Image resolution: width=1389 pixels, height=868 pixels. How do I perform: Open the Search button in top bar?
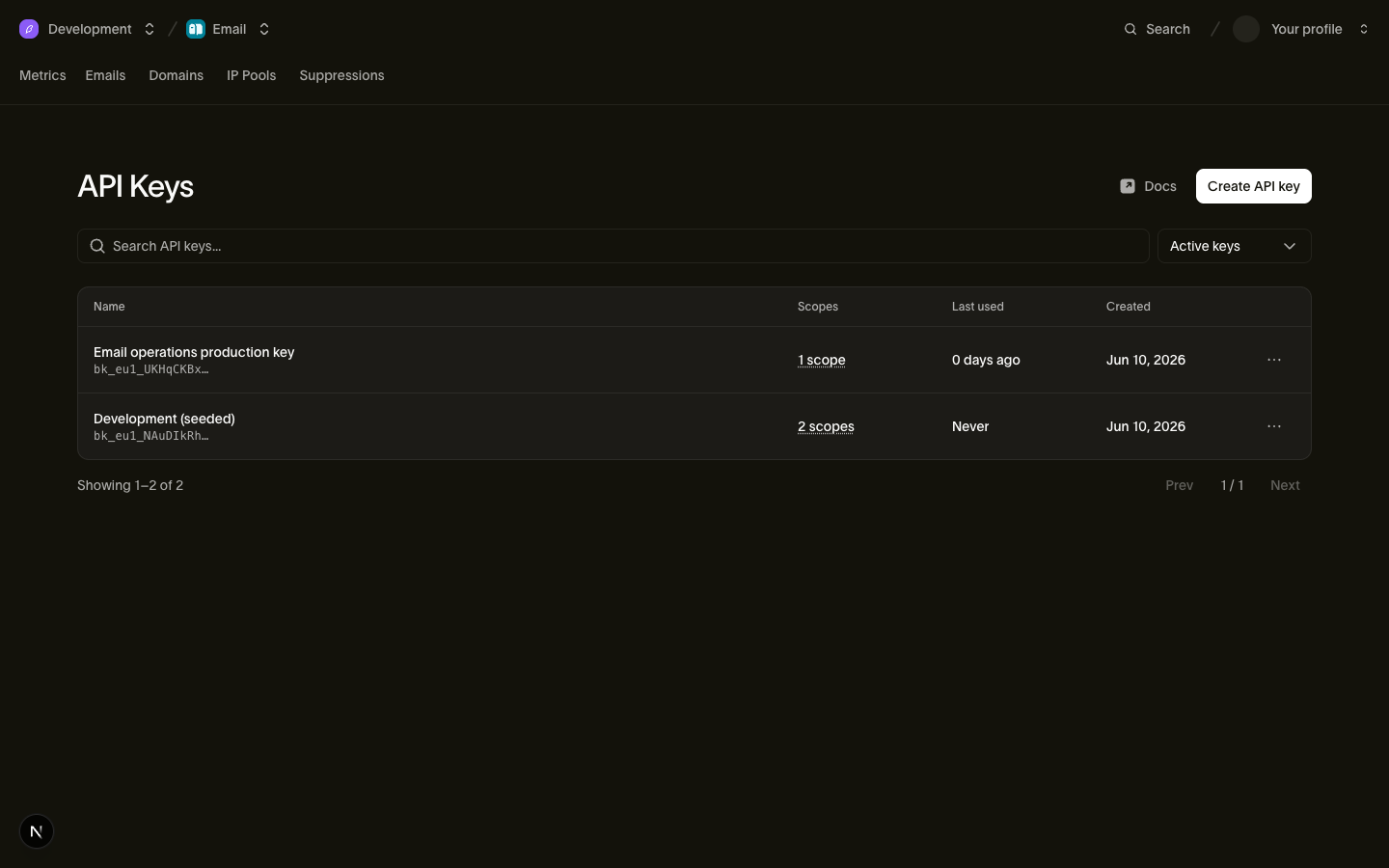[x=1157, y=29]
